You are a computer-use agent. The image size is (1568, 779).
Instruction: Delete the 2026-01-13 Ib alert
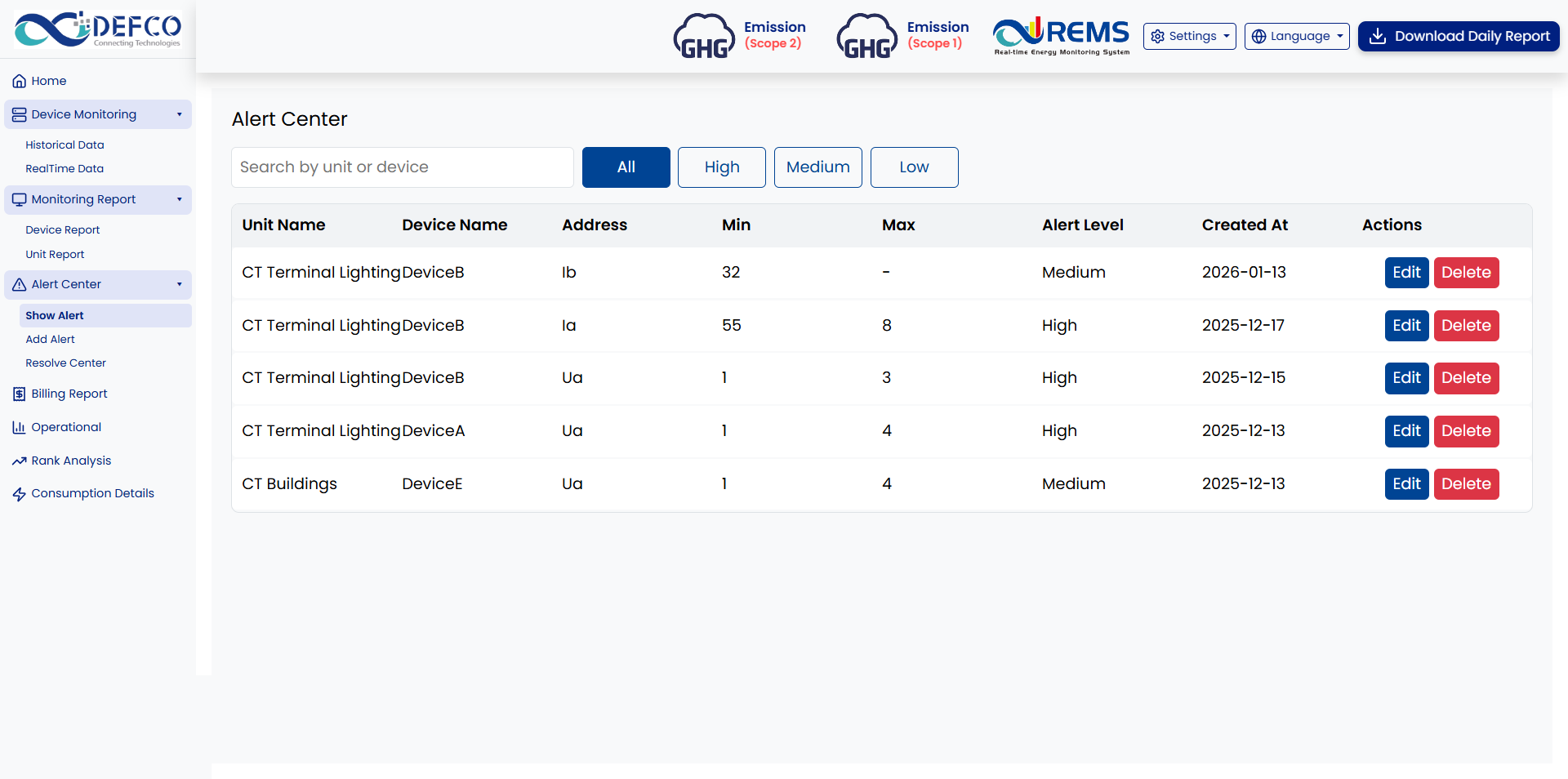click(x=1466, y=273)
